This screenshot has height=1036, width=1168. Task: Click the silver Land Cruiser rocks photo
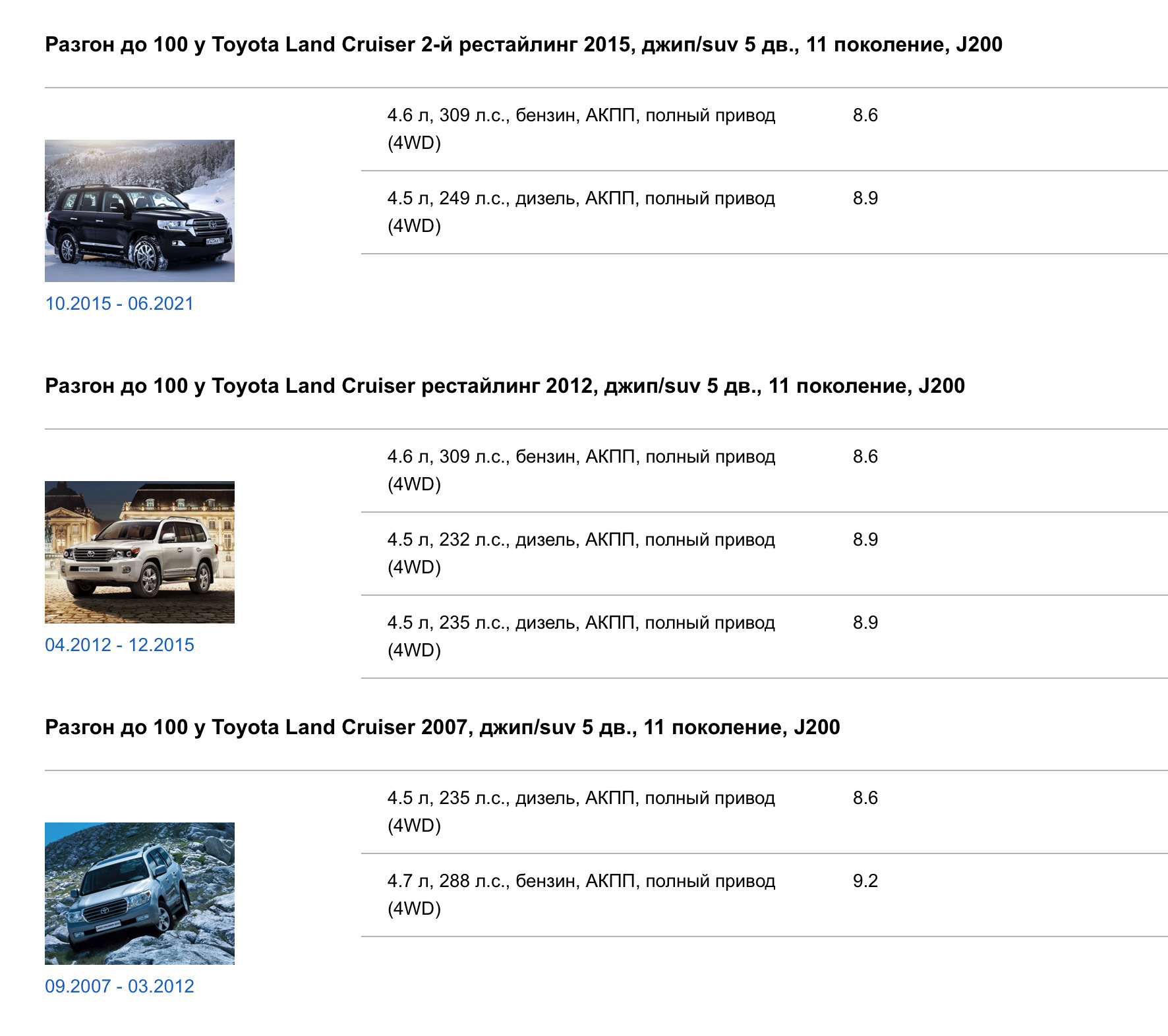tap(140, 894)
